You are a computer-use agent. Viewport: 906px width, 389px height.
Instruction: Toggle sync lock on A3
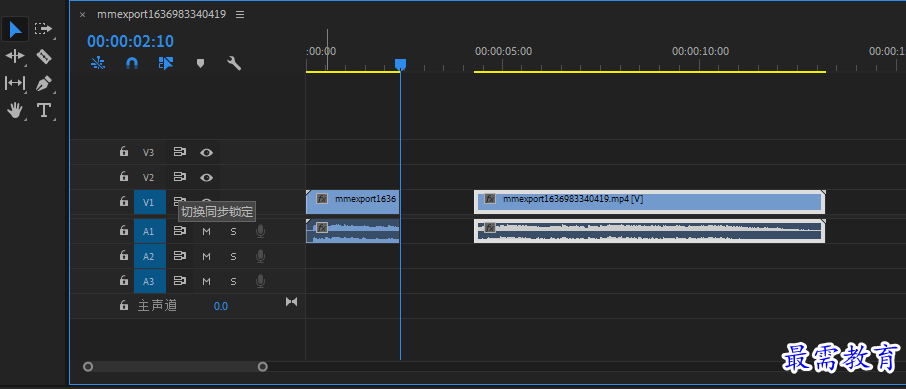[180, 281]
